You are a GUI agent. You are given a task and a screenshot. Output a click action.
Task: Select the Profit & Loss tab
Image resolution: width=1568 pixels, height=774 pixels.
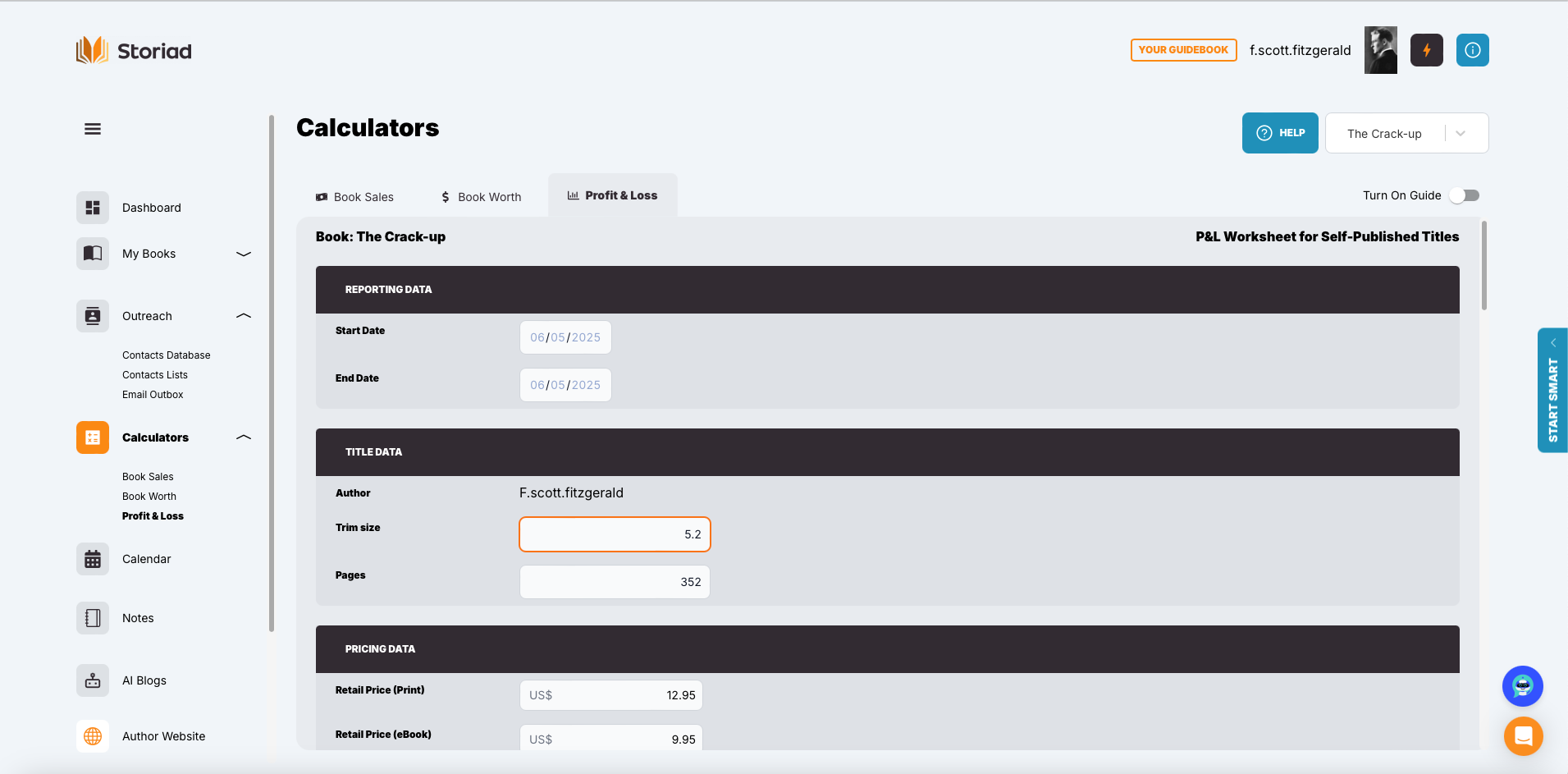click(613, 195)
